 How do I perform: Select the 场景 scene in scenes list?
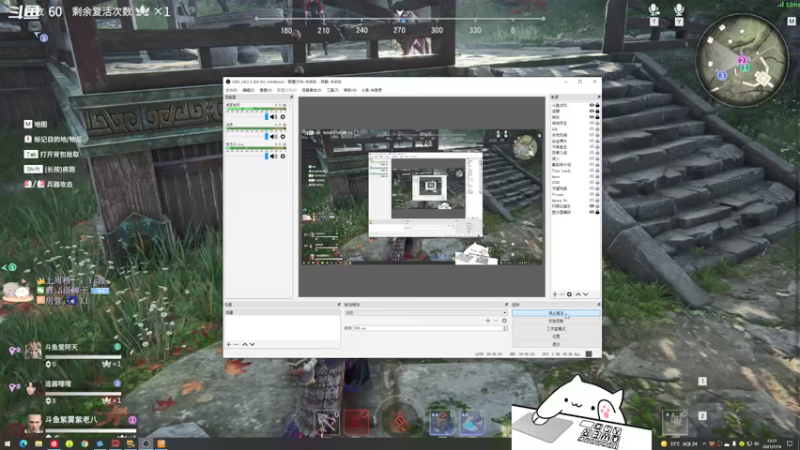point(282,312)
